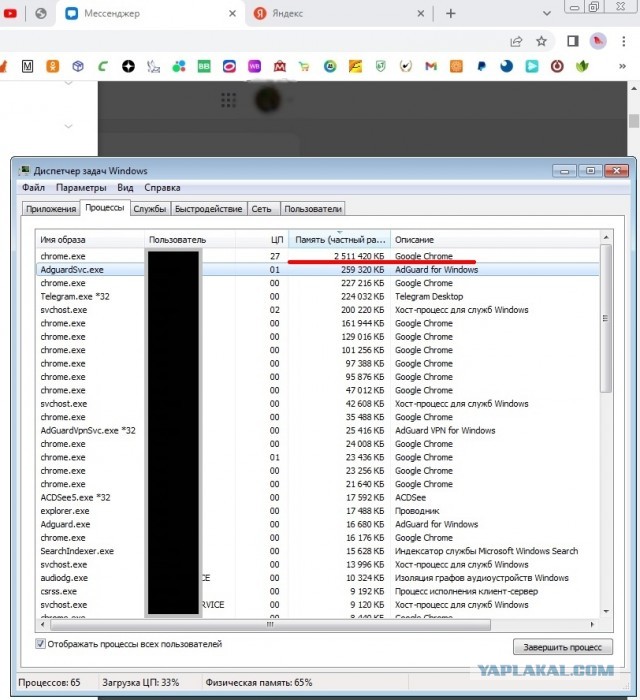Viewport: 640px width, 700px height.
Task: Open the Вид menu
Action: [125, 188]
